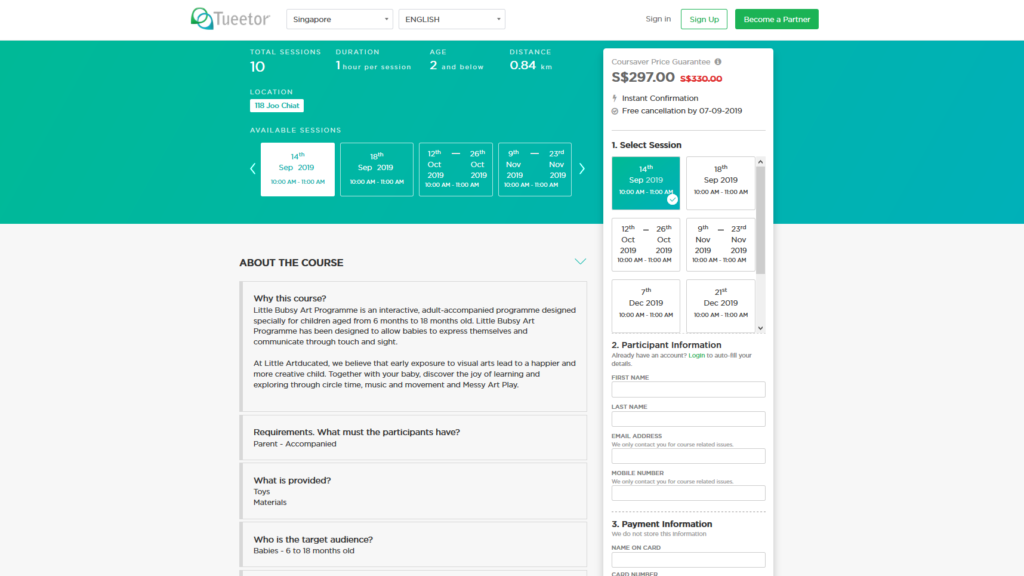The width and height of the screenshot is (1024, 576).
Task: Click the Distance value 0.84 km
Action: 531,65
